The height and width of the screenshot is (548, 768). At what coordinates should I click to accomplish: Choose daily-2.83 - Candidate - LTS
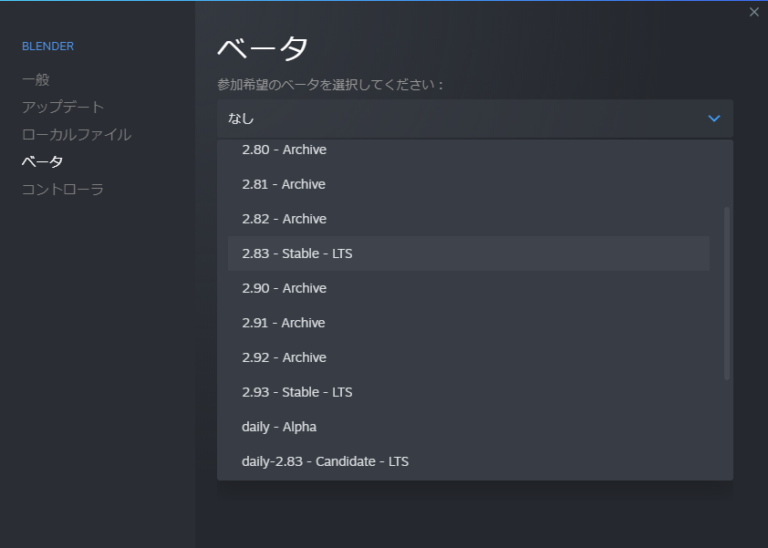click(468, 462)
